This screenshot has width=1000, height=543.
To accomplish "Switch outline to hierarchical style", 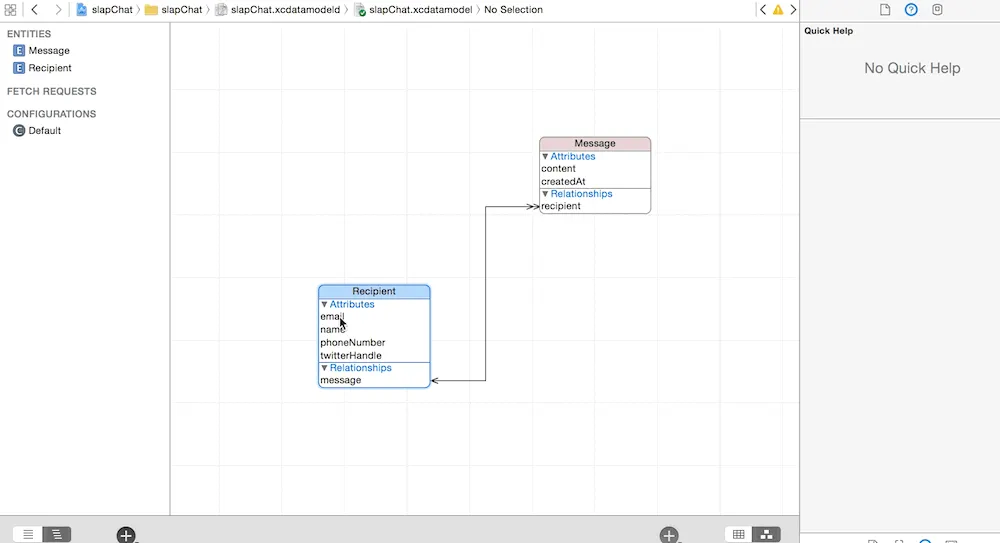I will pos(57,535).
